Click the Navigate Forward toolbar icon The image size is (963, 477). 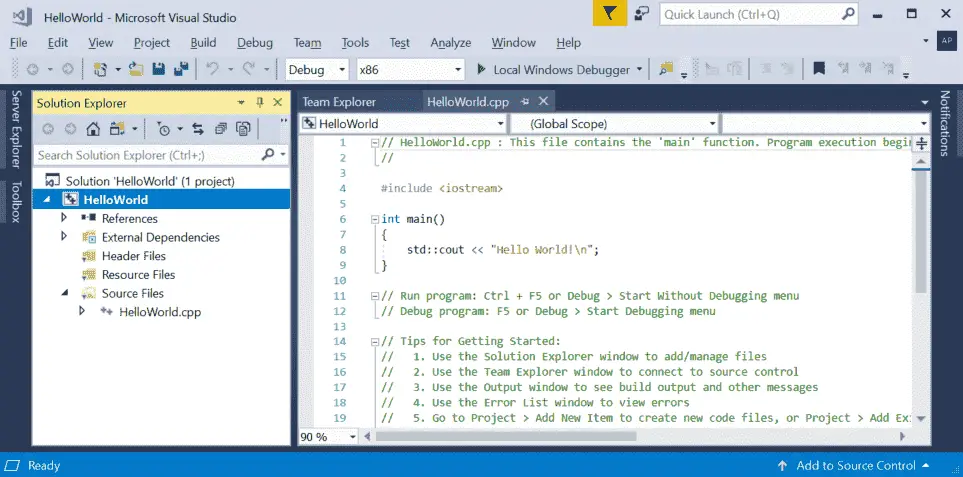pos(68,69)
